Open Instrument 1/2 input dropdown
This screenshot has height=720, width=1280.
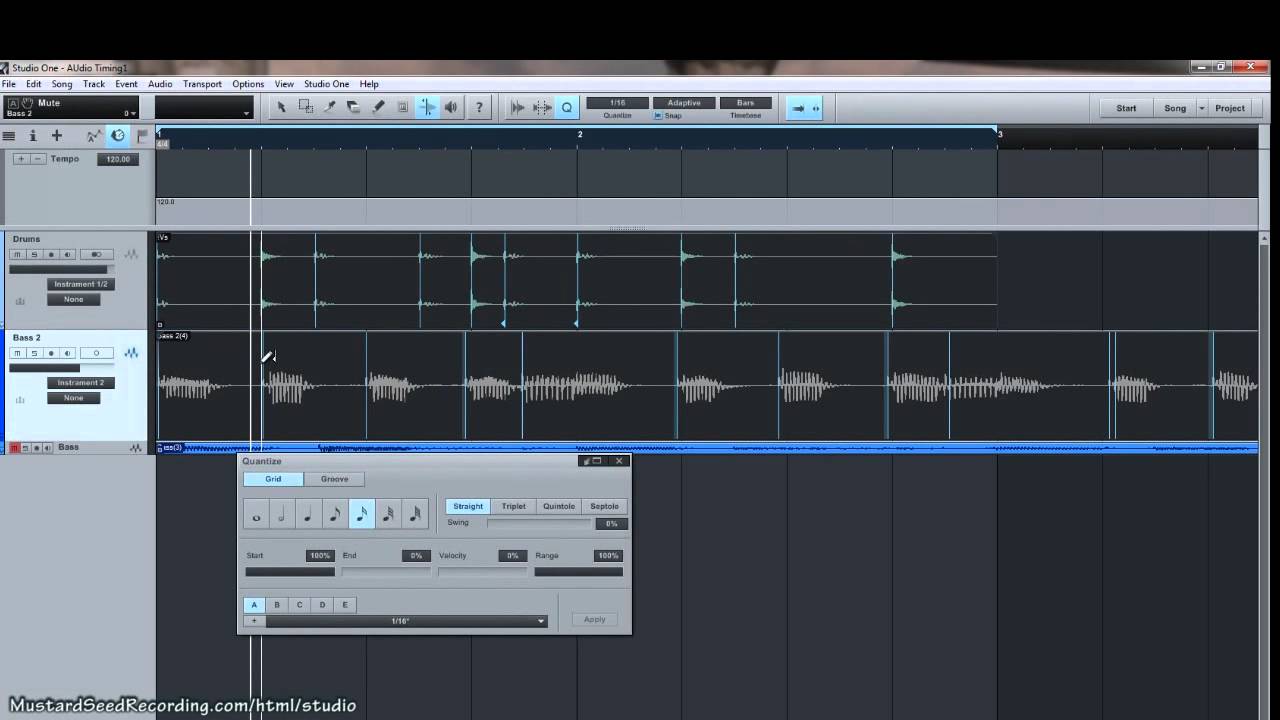81,284
